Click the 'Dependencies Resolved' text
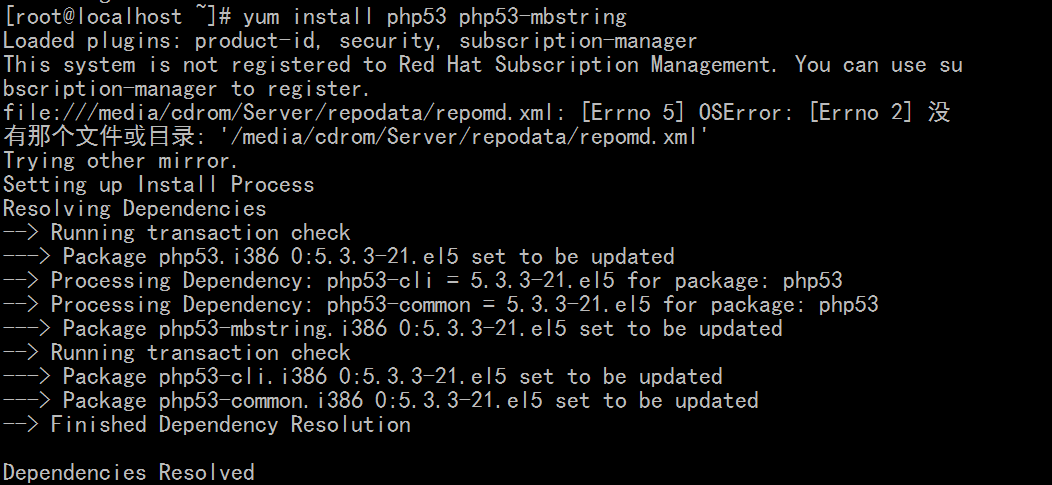The image size is (1052, 485). pyautogui.click(x=129, y=472)
